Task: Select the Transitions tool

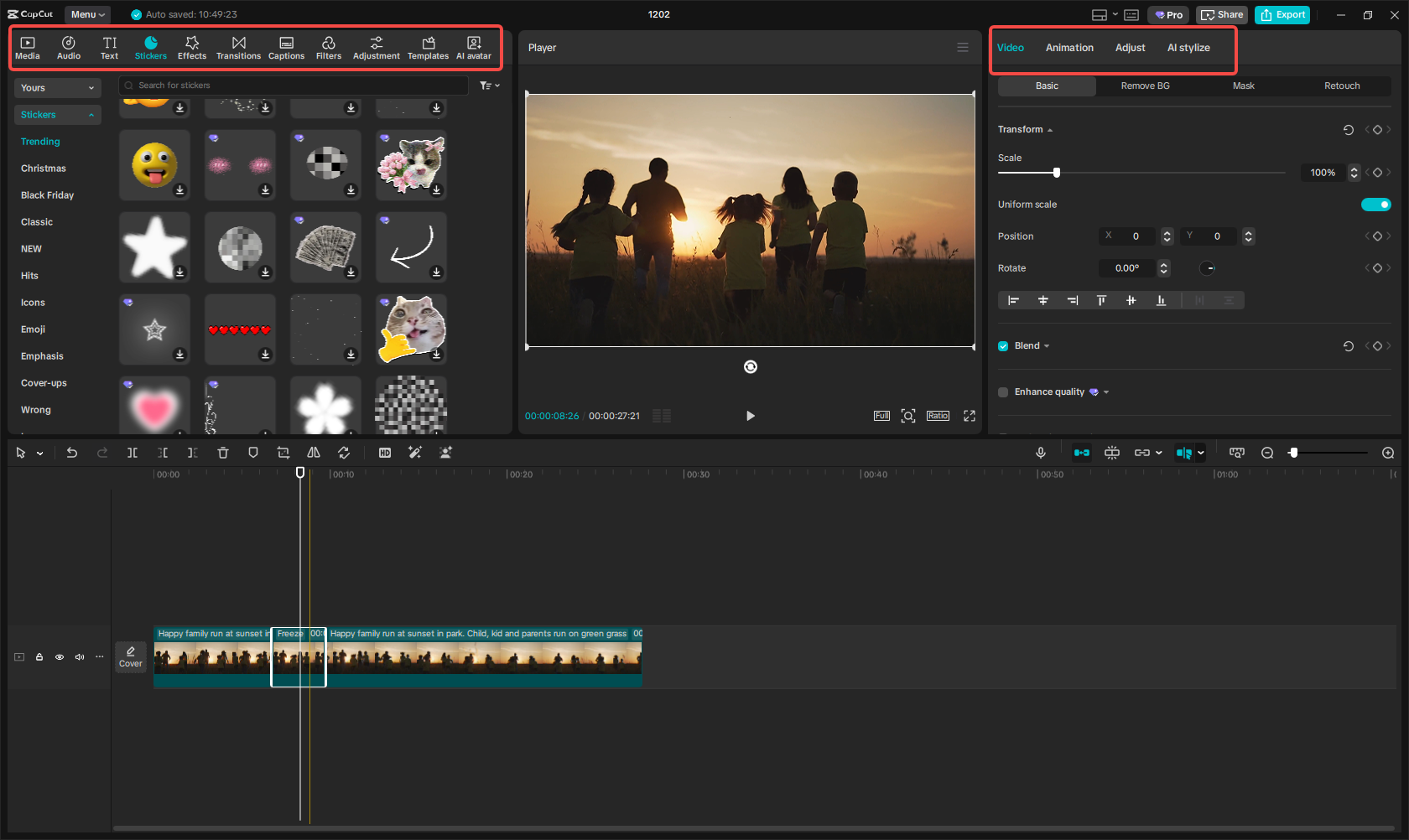Action: point(238,46)
